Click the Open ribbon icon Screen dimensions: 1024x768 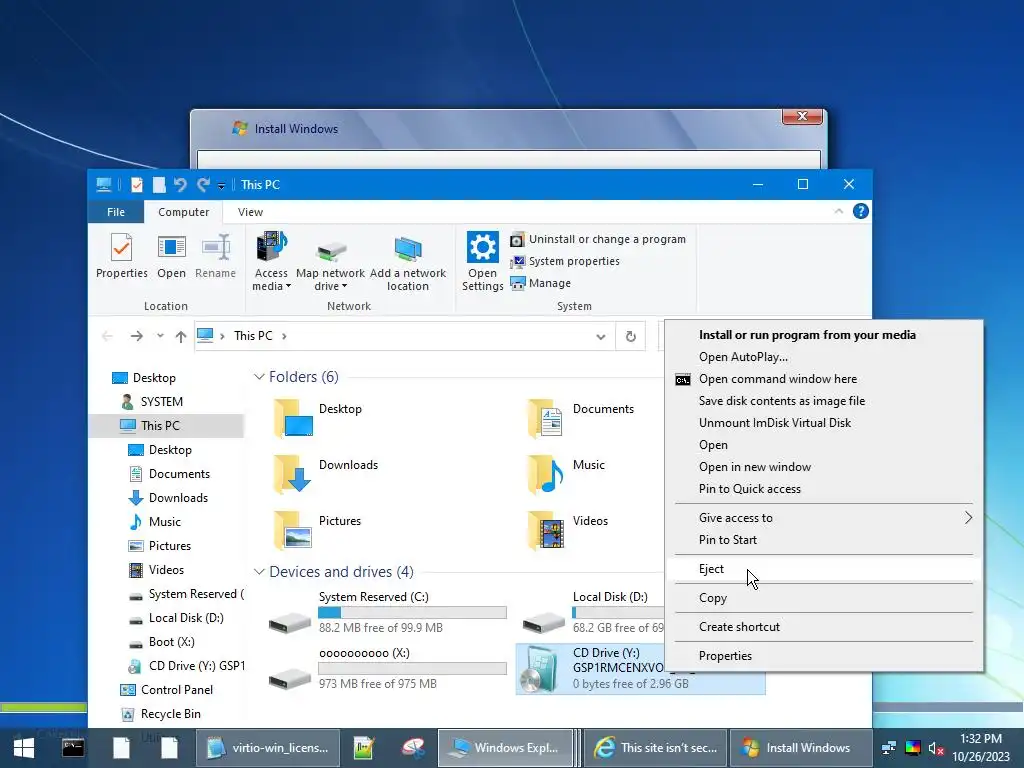pos(171,256)
